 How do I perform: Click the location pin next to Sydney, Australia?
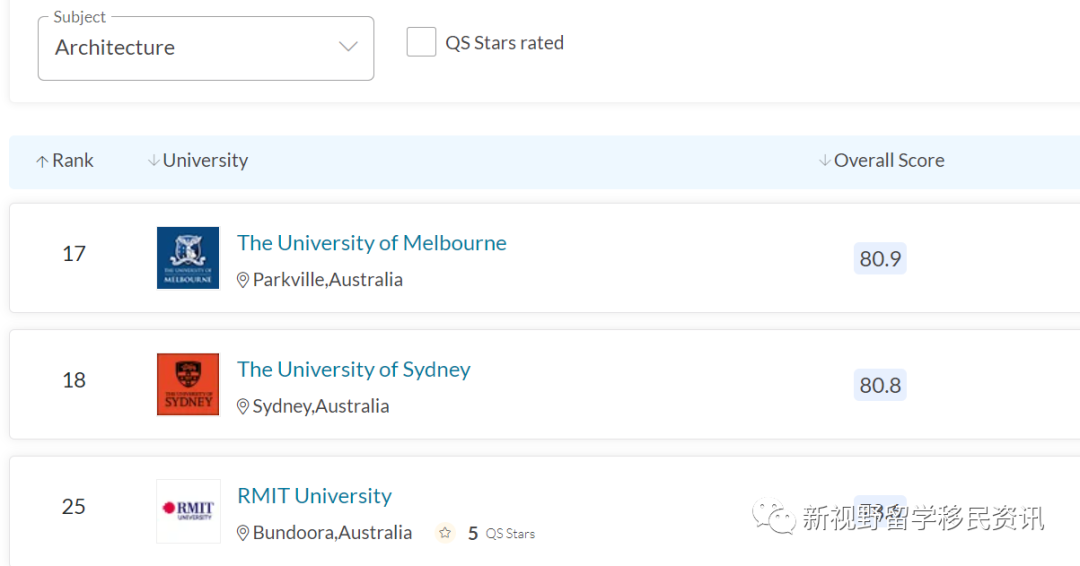point(242,406)
